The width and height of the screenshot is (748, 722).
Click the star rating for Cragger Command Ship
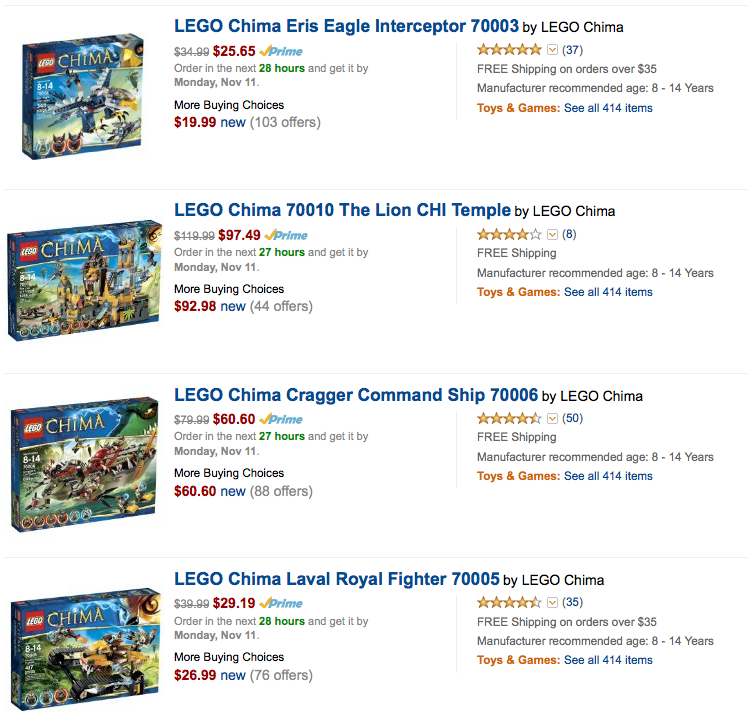[509, 418]
